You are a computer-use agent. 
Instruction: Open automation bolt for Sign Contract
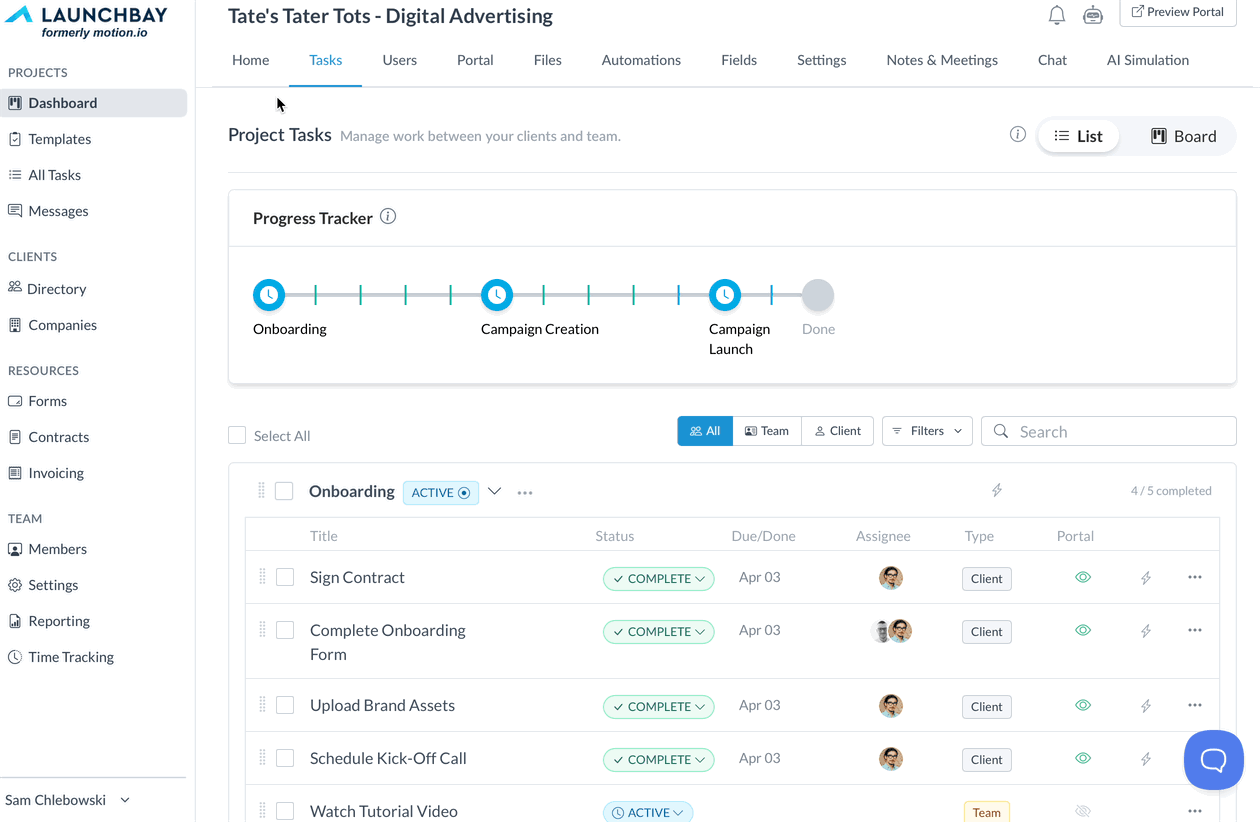point(1146,578)
